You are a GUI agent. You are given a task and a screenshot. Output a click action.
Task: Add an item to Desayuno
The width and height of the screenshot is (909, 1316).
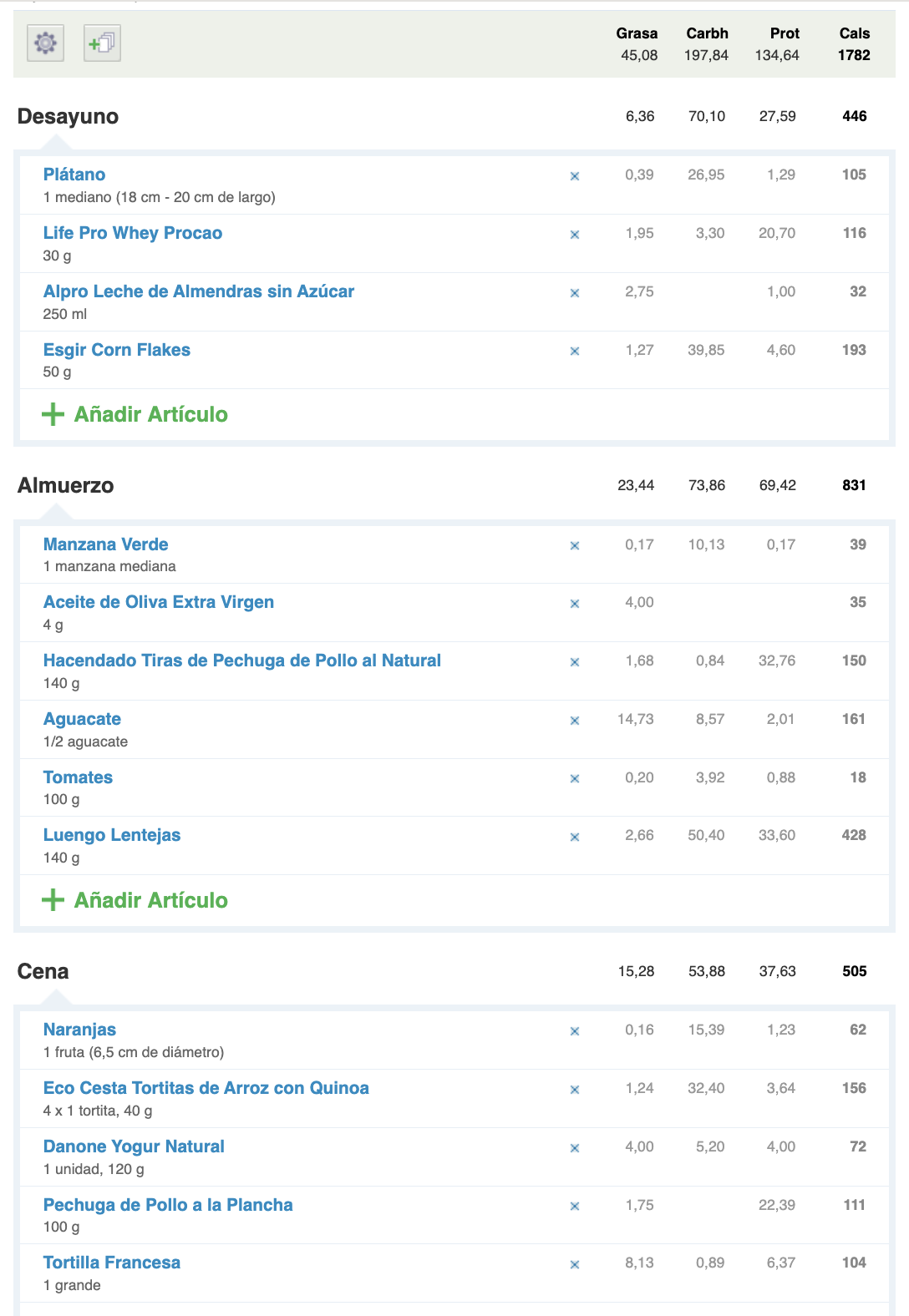point(135,414)
